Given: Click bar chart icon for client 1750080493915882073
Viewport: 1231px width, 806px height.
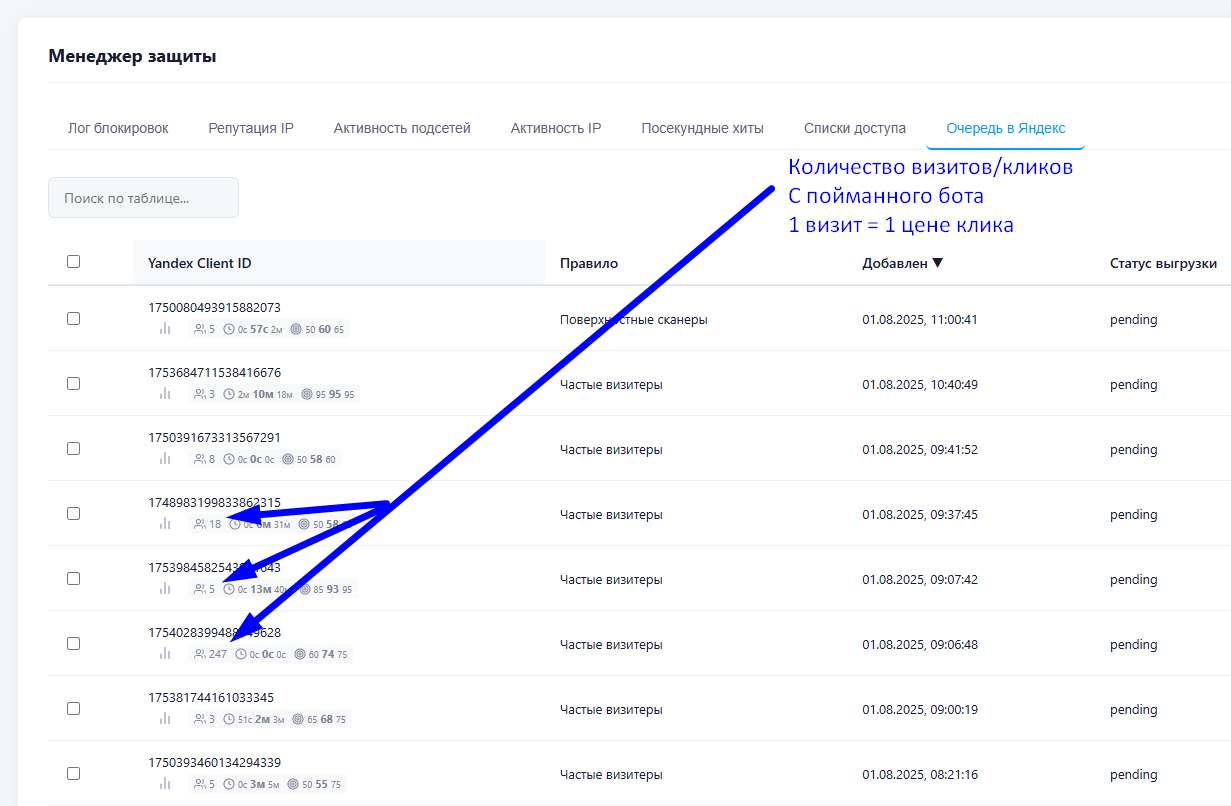Looking at the screenshot, I should coord(165,329).
